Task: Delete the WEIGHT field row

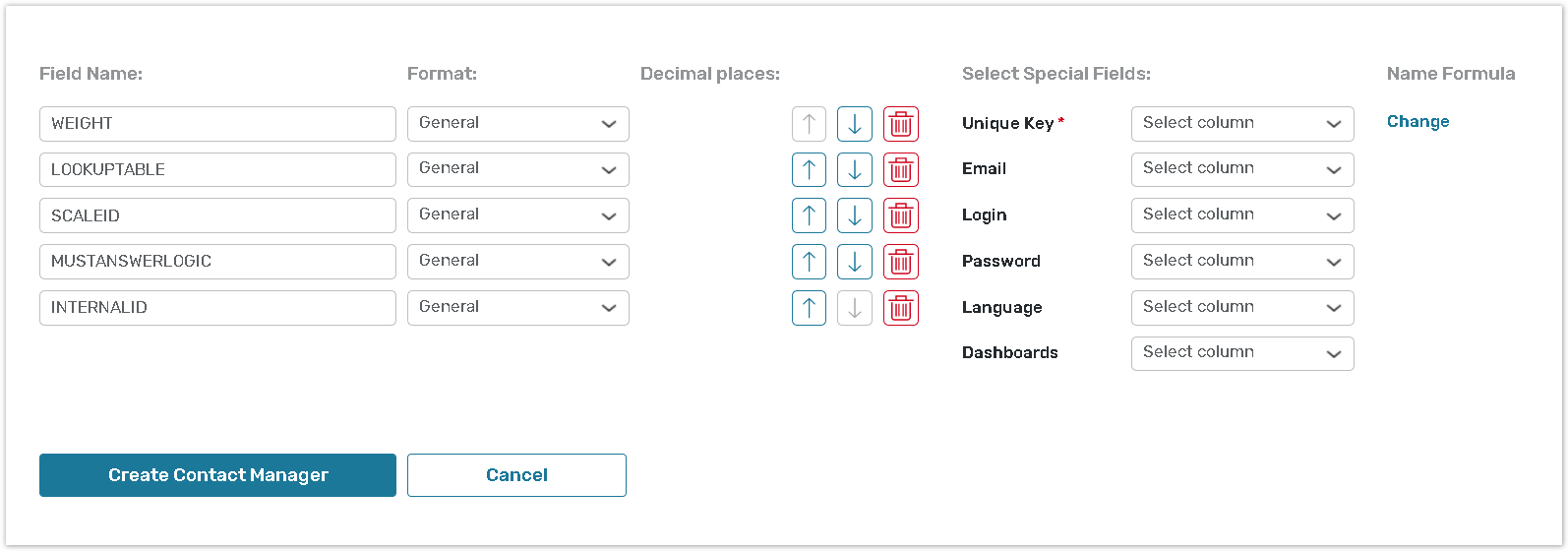Action: click(900, 124)
